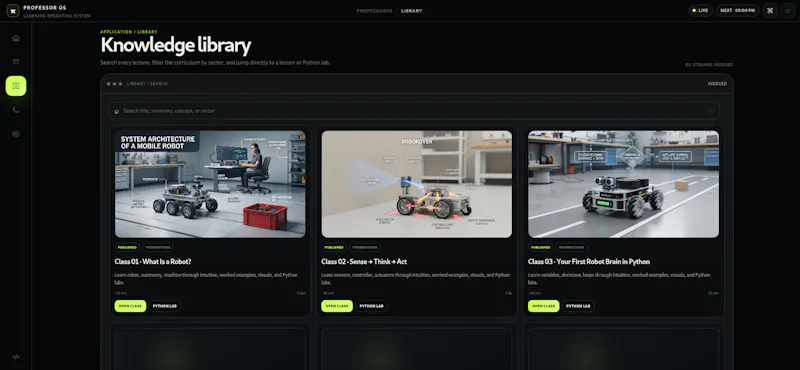Select the active Library sidebar icon
800x370 pixels.
[16, 86]
